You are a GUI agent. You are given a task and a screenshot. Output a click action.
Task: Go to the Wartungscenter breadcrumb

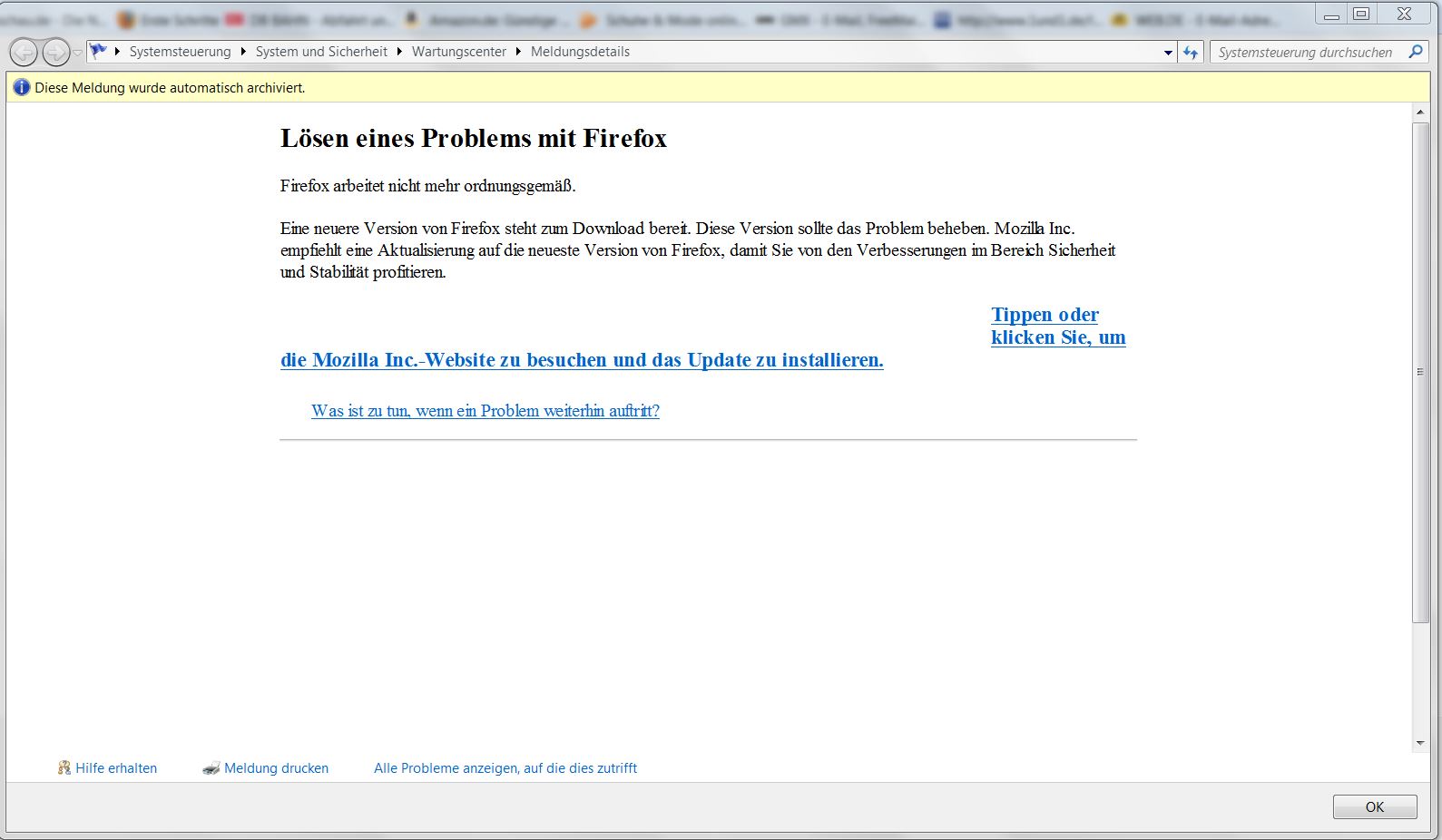pyautogui.click(x=459, y=52)
